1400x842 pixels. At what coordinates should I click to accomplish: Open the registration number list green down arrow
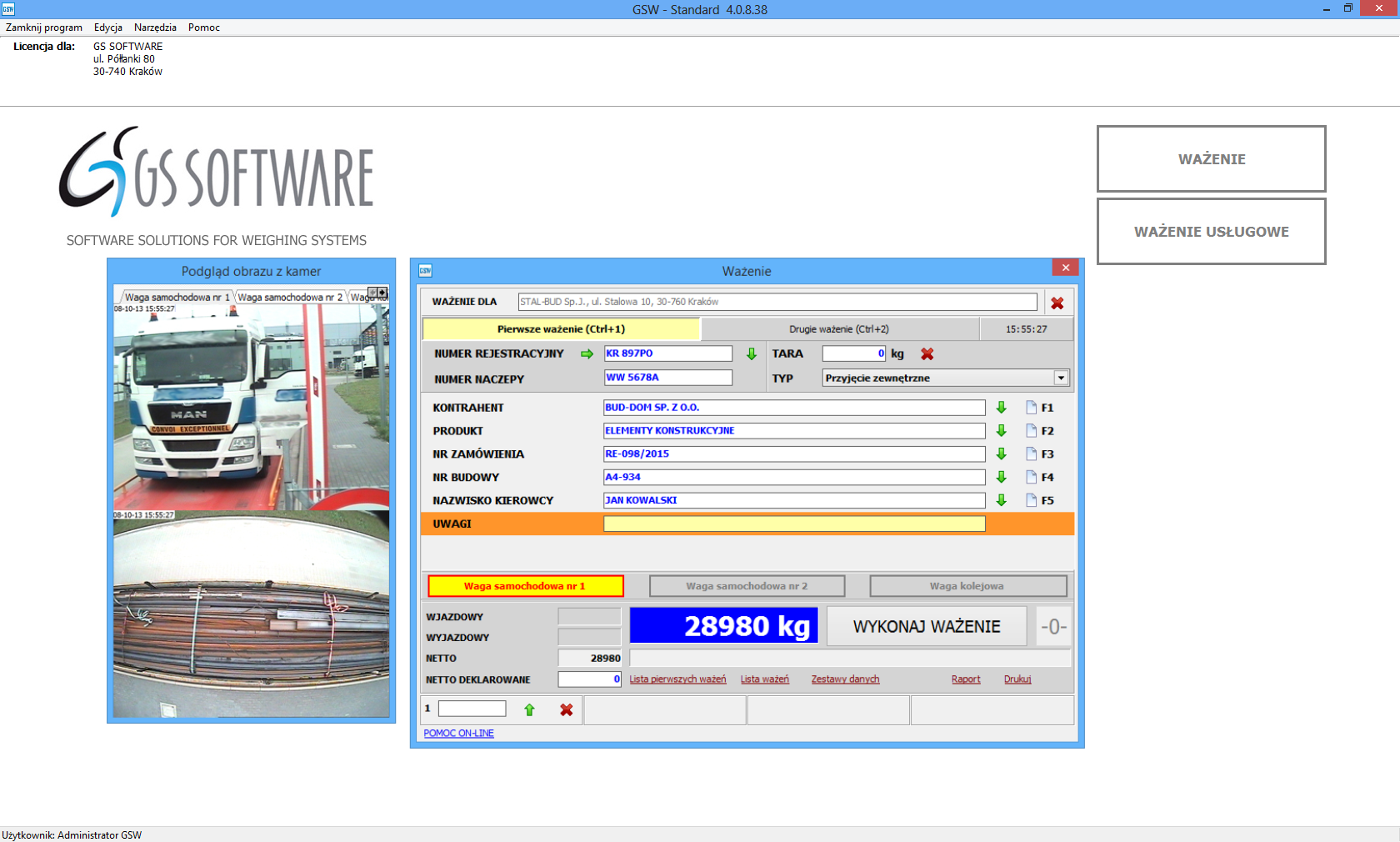[x=752, y=354]
